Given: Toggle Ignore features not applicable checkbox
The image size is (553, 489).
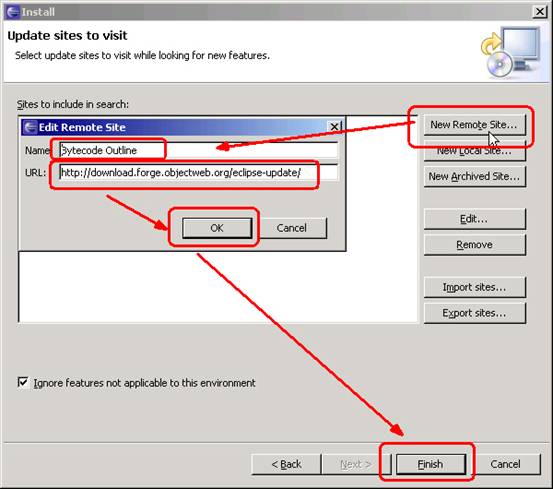Looking at the screenshot, I should click(x=23, y=382).
